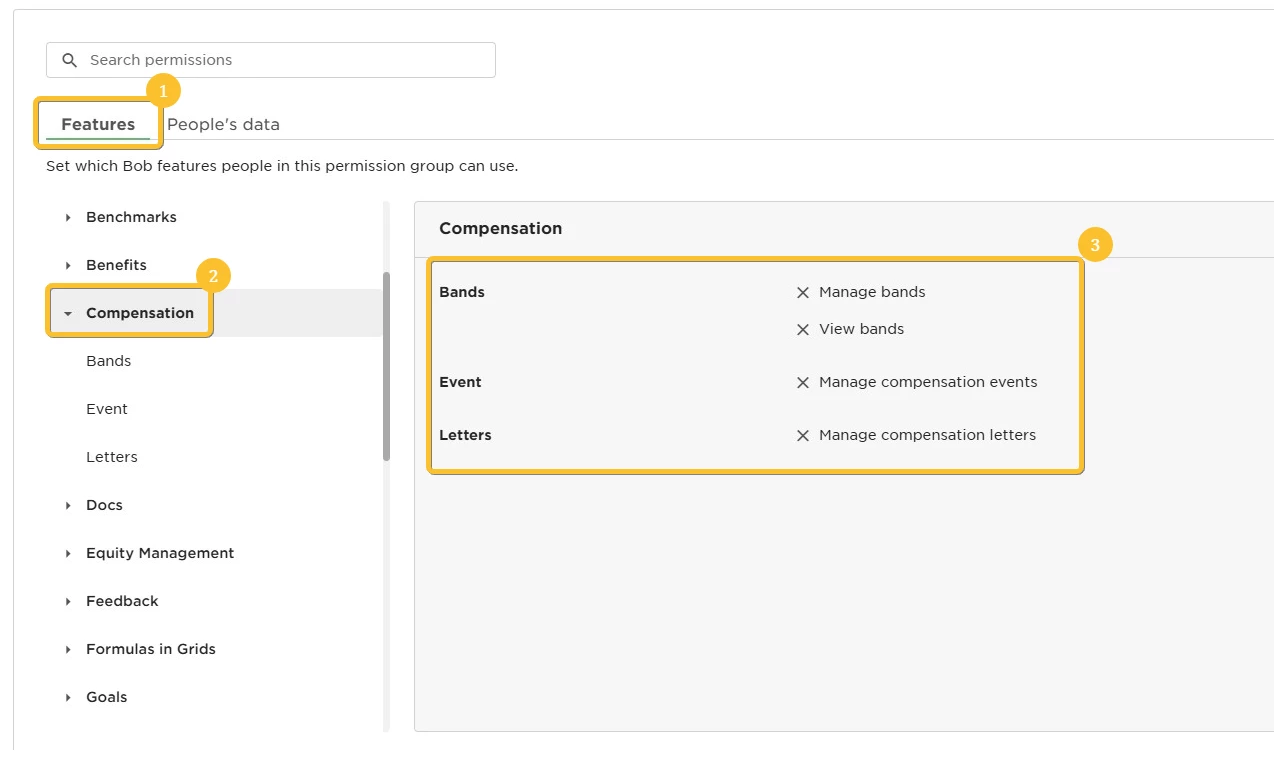
Task: Click the feature tree scrollbar thumb
Action: click(386, 366)
